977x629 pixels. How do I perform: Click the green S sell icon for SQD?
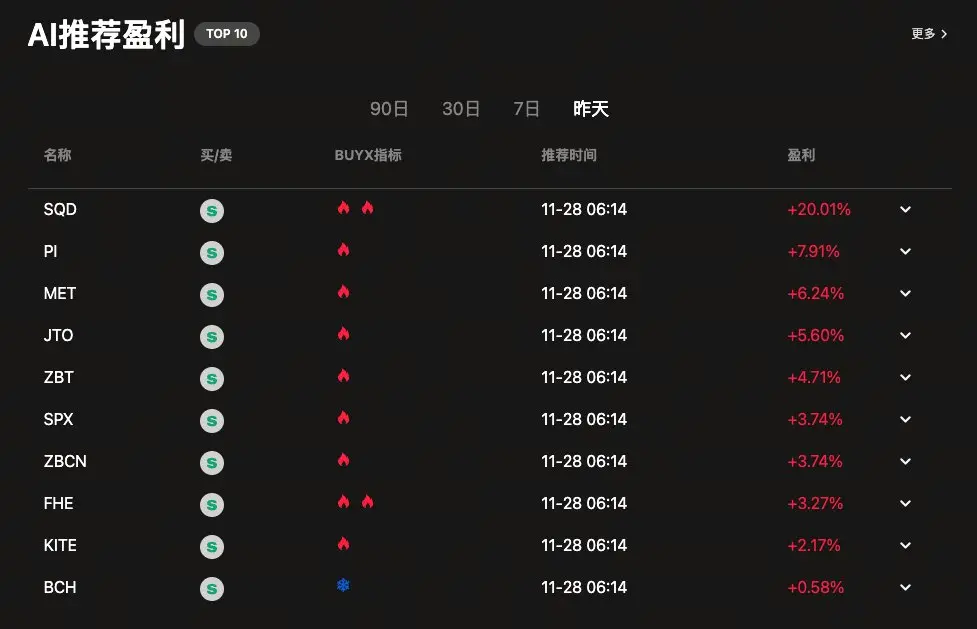click(x=211, y=210)
